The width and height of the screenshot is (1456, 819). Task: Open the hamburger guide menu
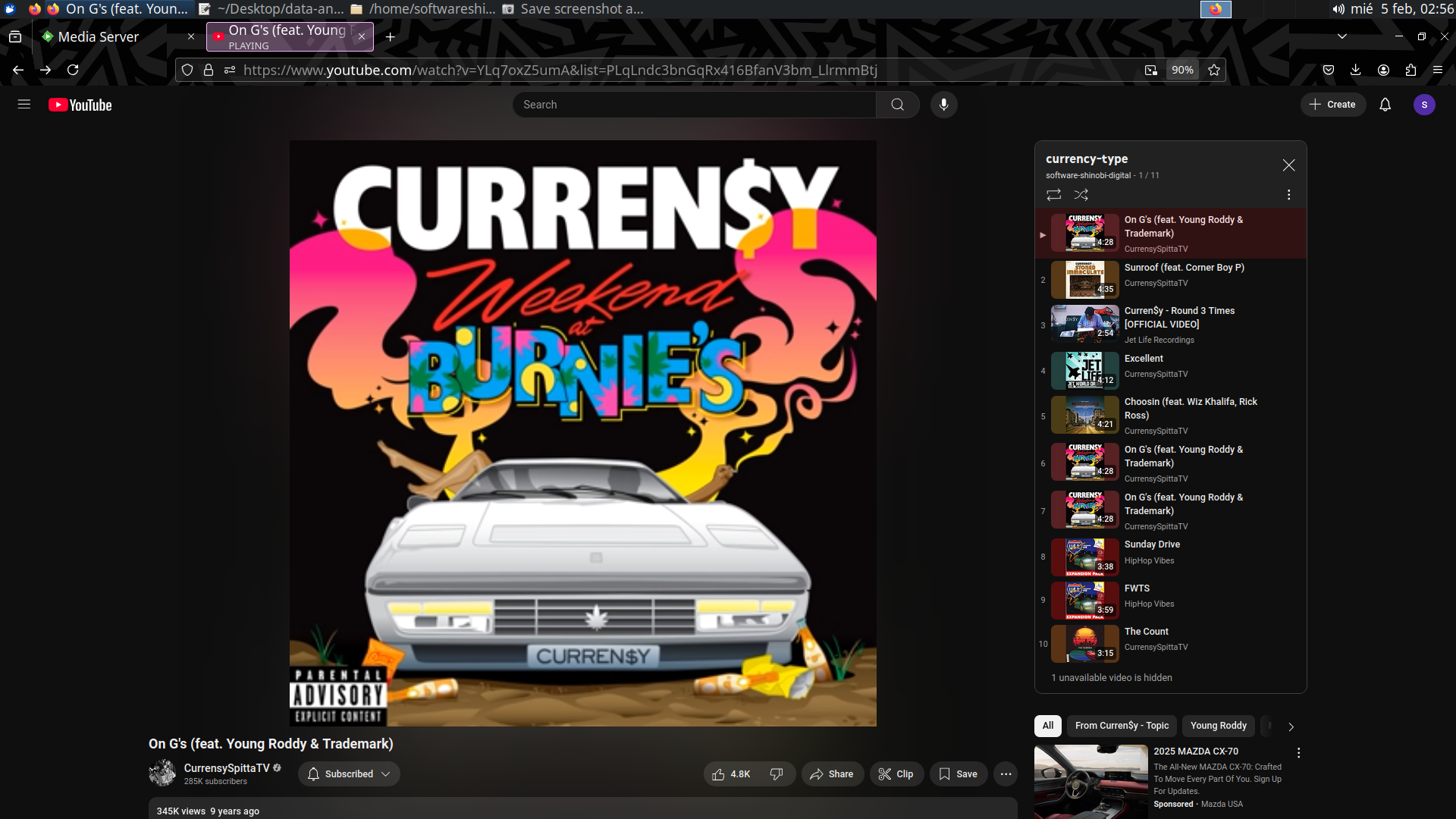point(24,105)
